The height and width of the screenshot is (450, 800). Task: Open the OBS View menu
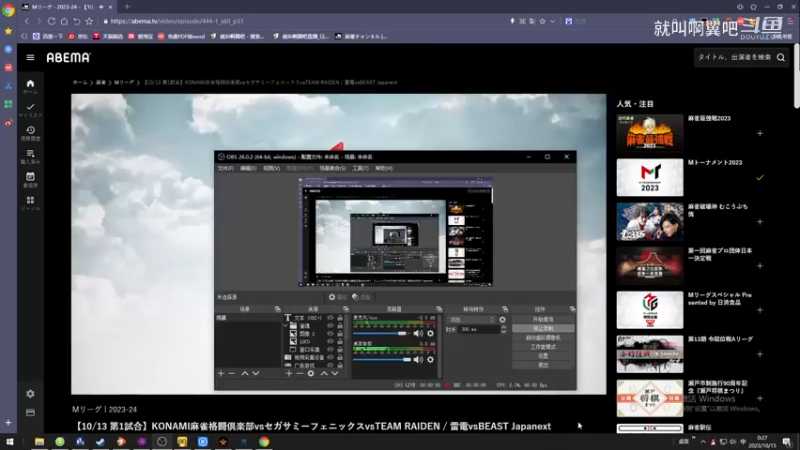pyautogui.click(x=271, y=168)
